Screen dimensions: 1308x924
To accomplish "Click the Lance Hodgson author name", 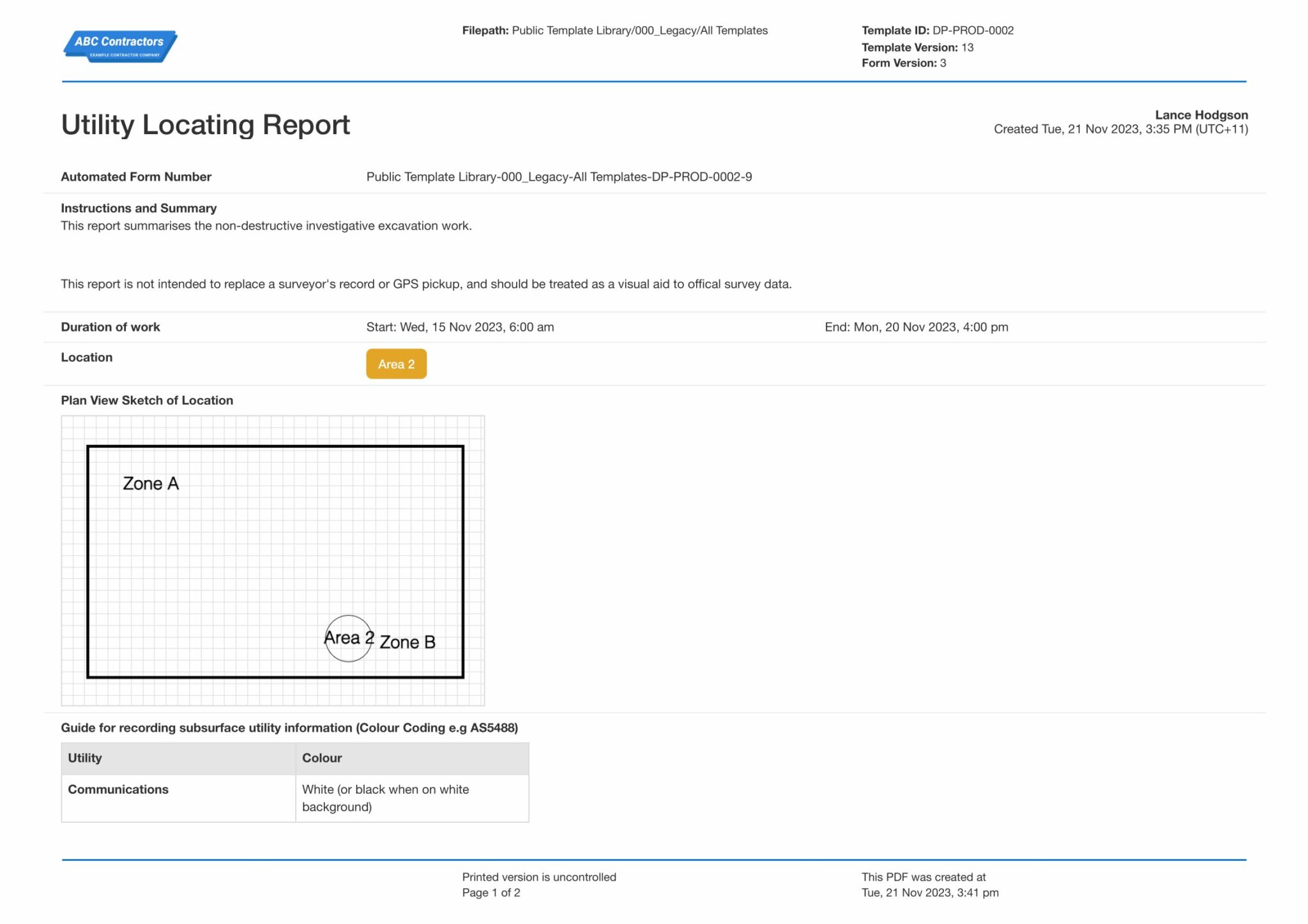I will [x=1201, y=115].
